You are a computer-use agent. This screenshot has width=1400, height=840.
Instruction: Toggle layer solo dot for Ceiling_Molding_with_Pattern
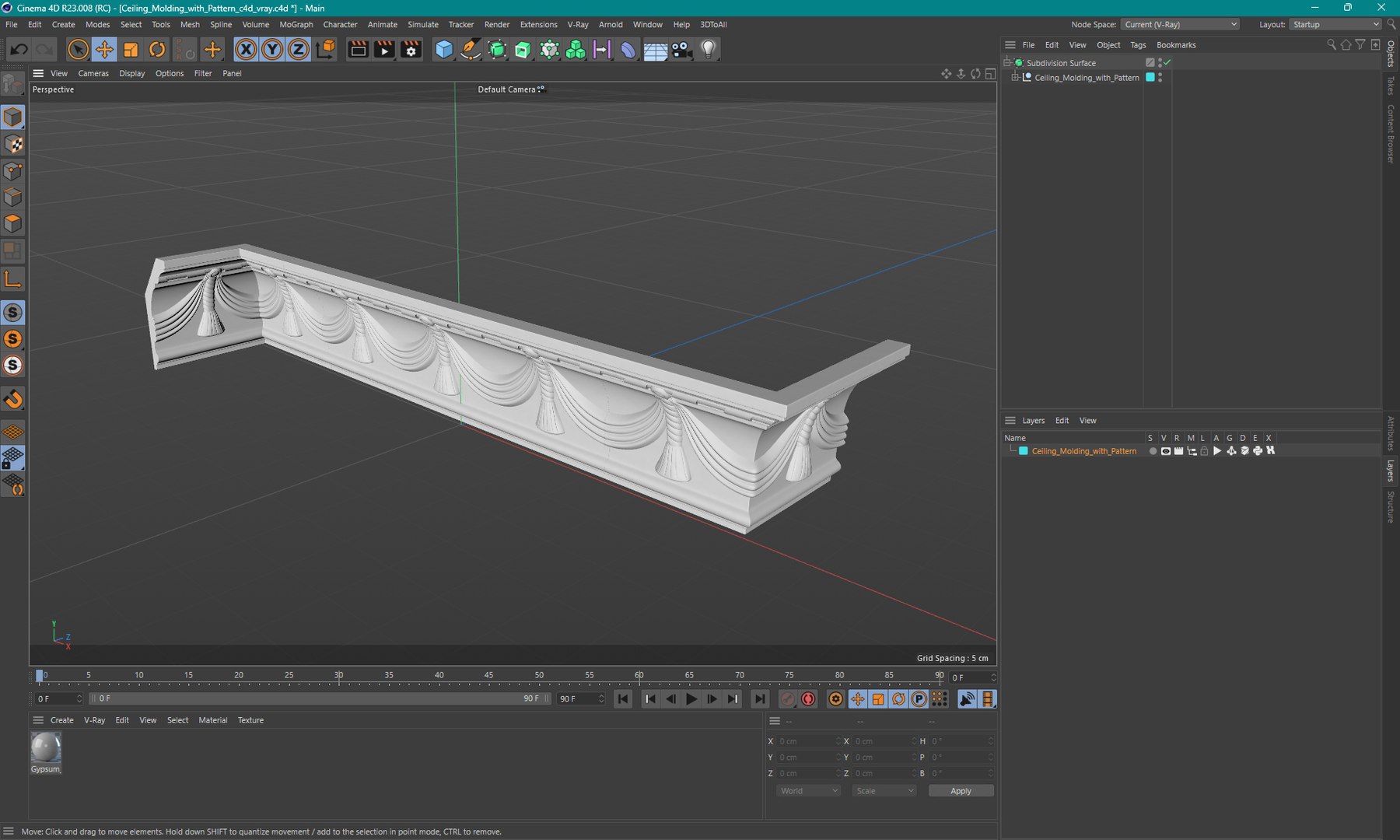point(1153,451)
